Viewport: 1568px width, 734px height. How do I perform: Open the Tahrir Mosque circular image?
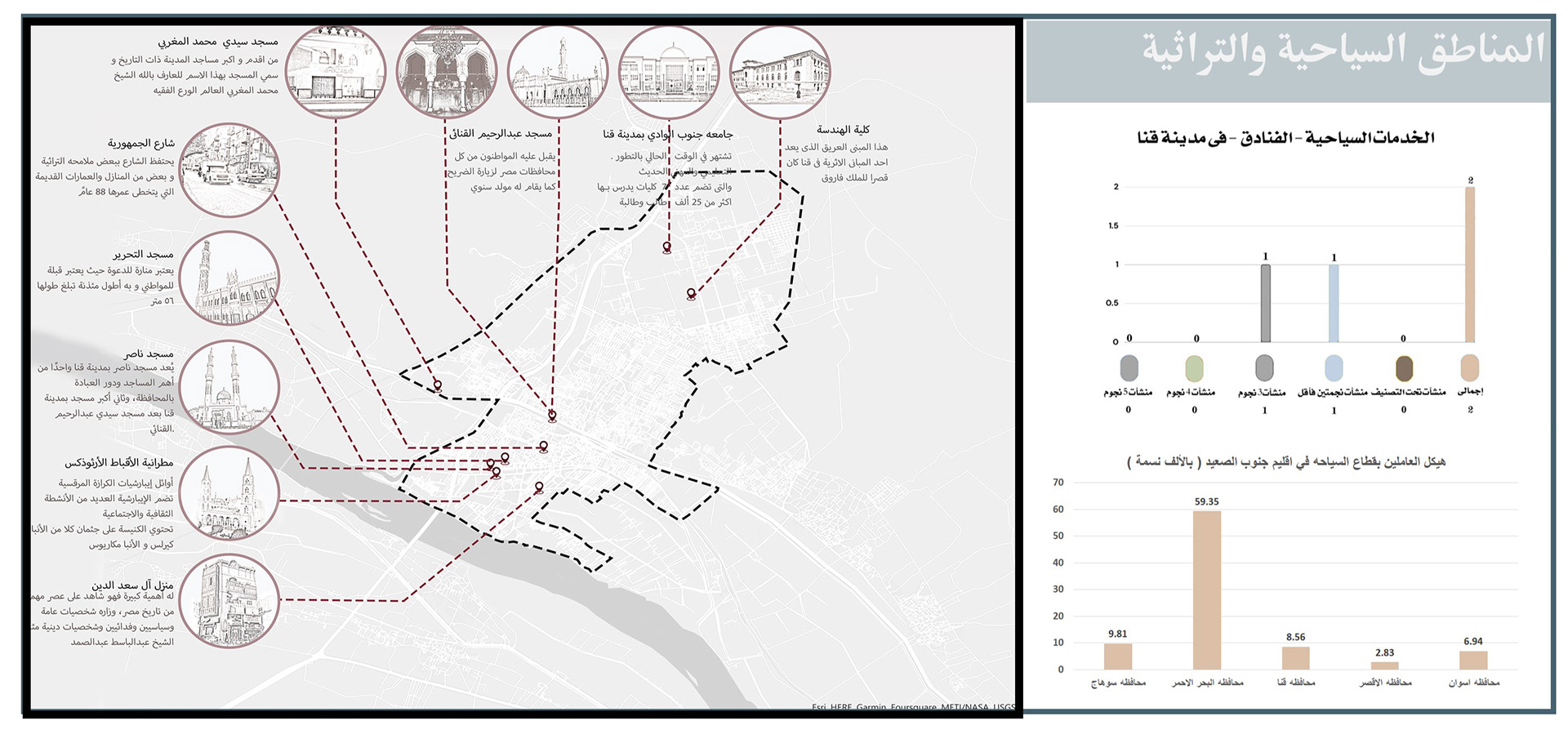click(x=229, y=278)
